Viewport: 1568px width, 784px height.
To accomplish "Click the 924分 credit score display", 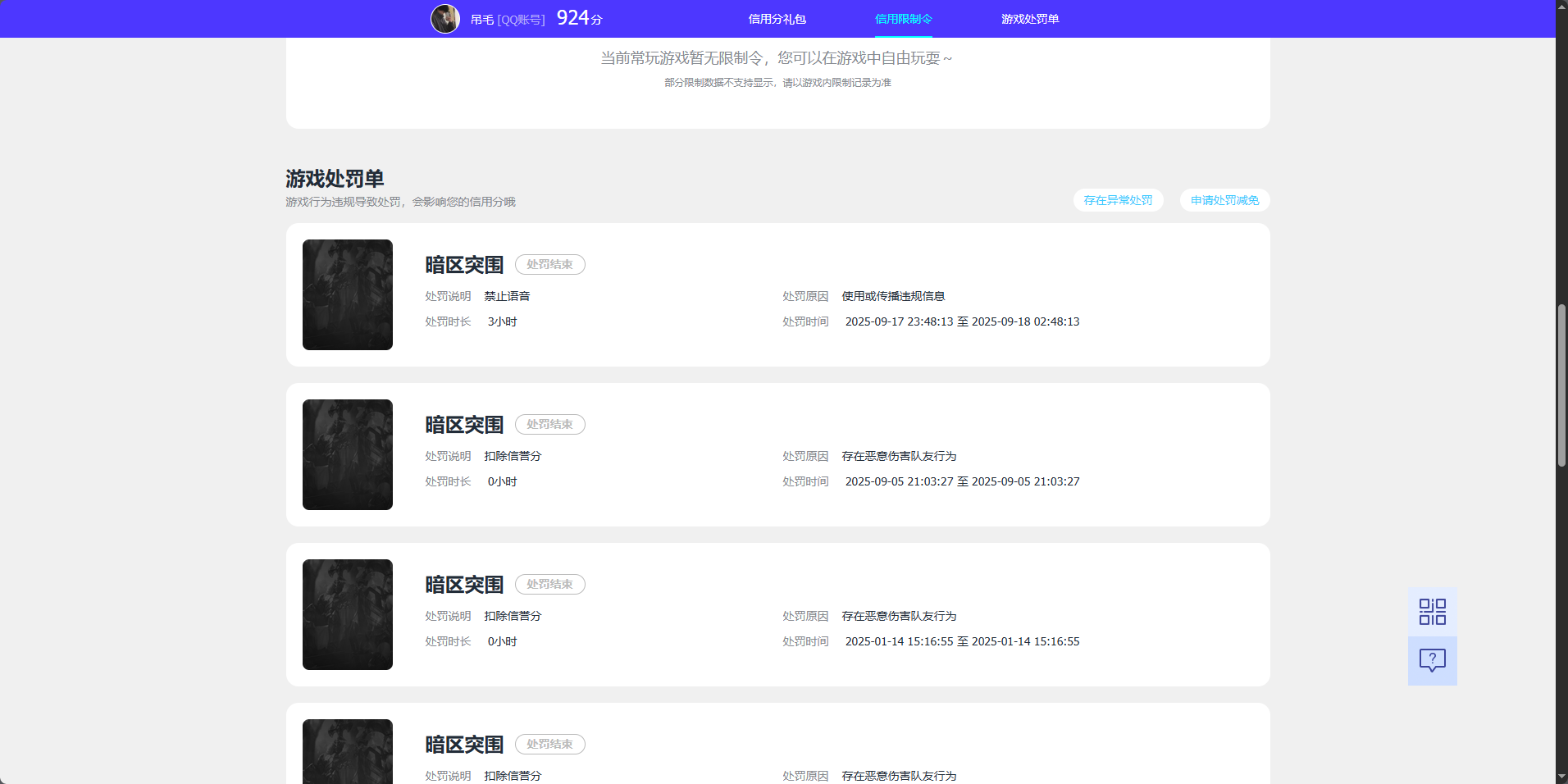I will point(578,16).
